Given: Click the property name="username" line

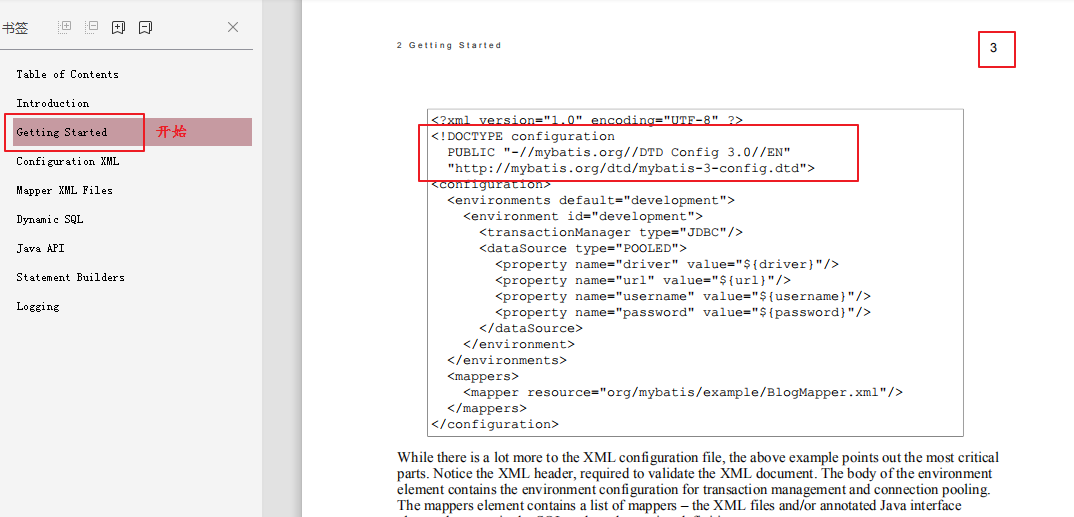Looking at the screenshot, I should pos(683,297).
